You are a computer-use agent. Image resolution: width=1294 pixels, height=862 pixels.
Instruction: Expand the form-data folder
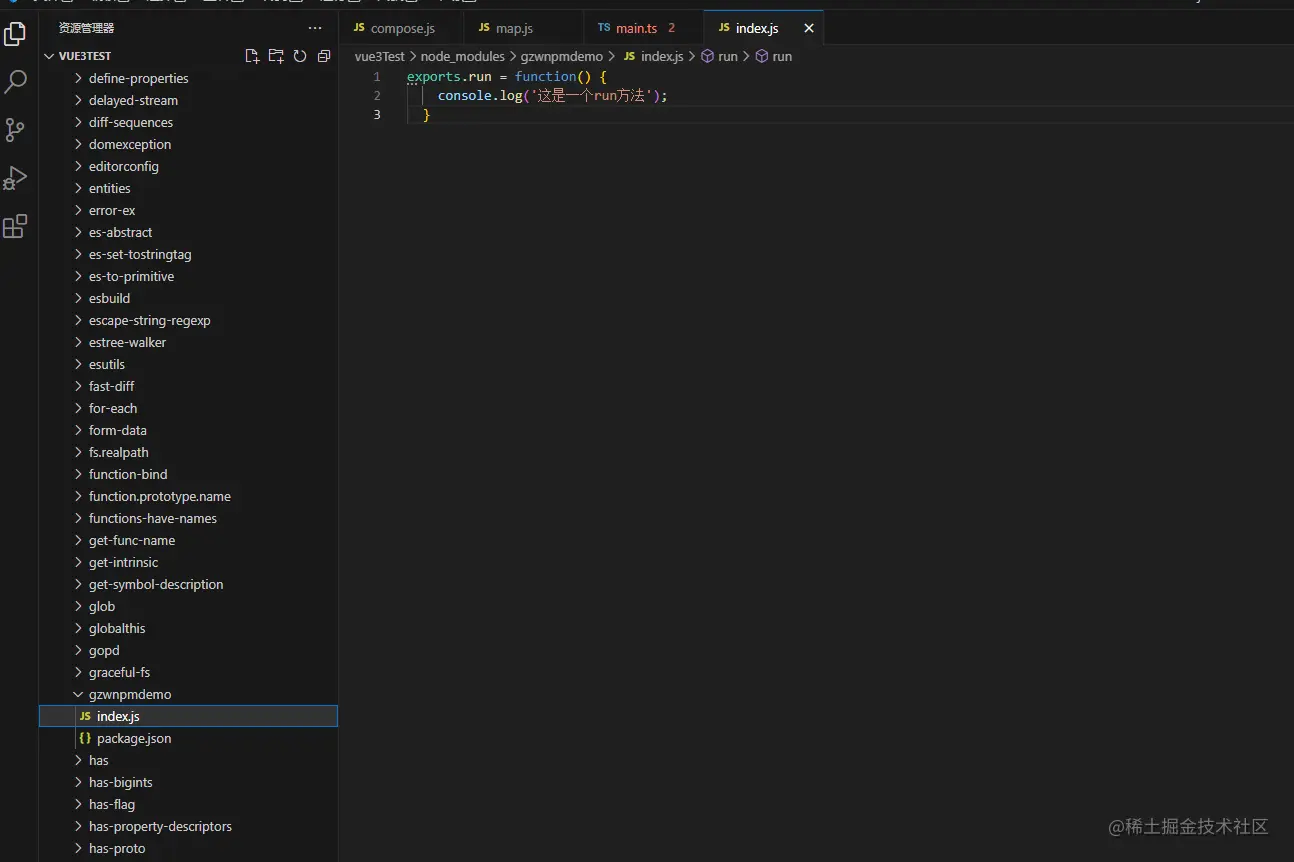pos(188,430)
